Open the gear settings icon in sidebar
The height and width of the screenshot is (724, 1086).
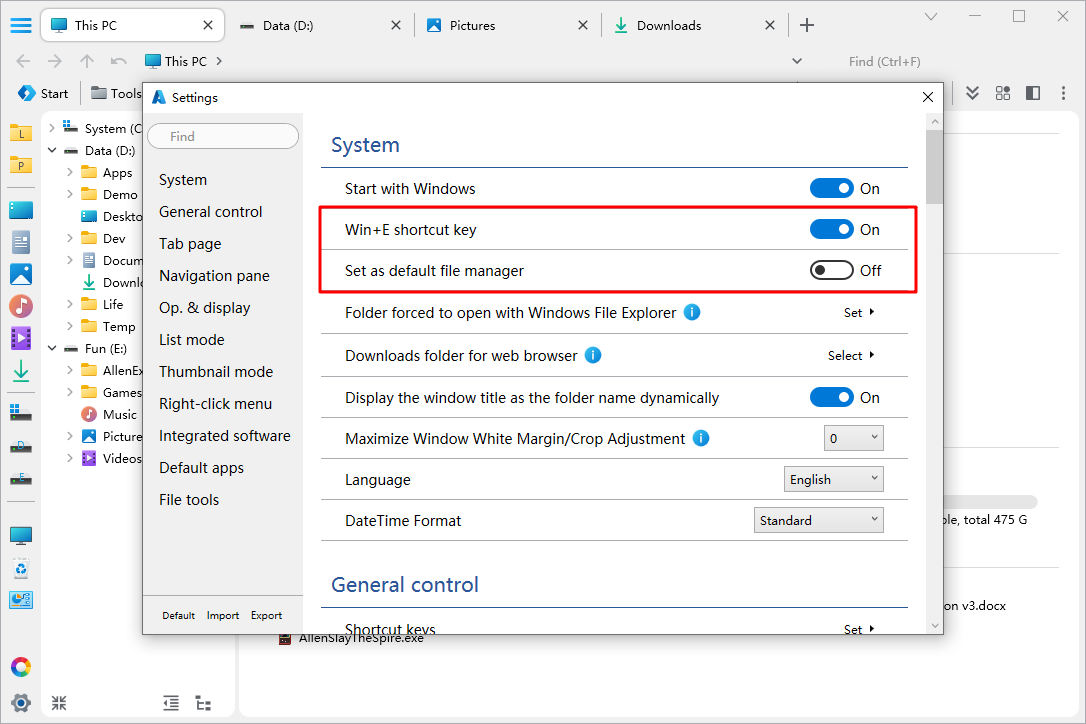pos(20,702)
